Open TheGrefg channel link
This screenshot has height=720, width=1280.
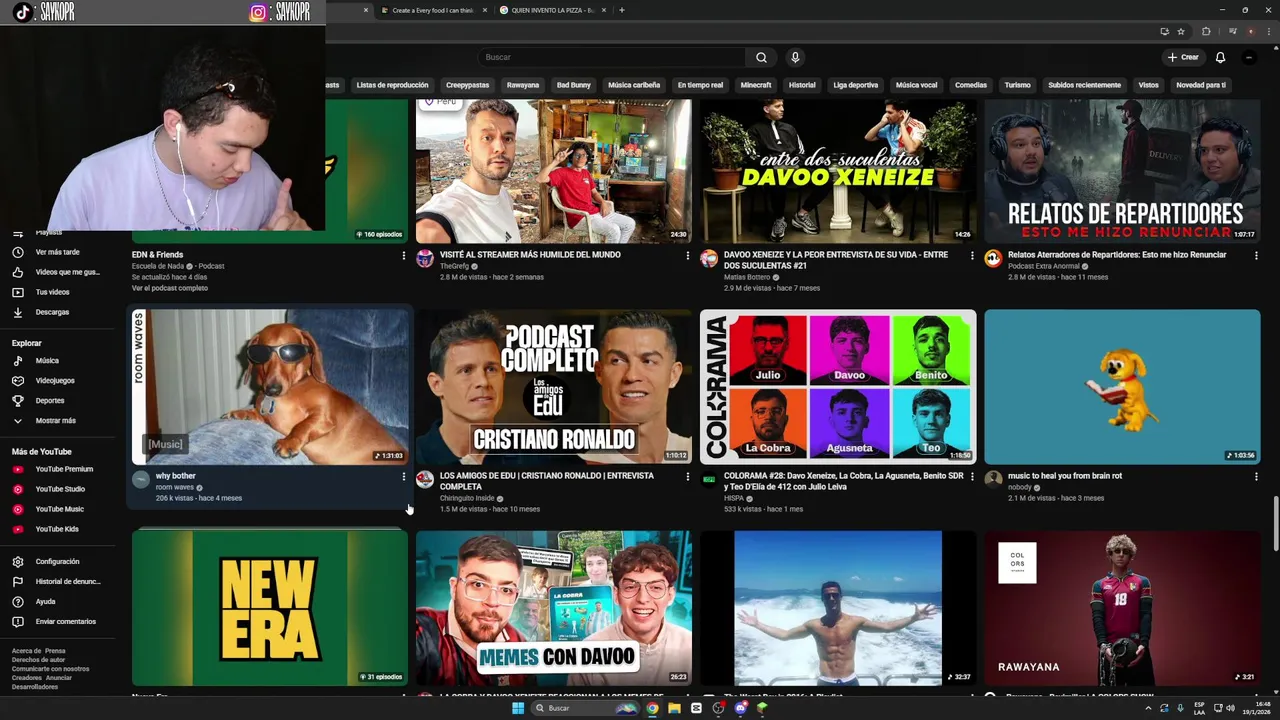click(454, 266)
